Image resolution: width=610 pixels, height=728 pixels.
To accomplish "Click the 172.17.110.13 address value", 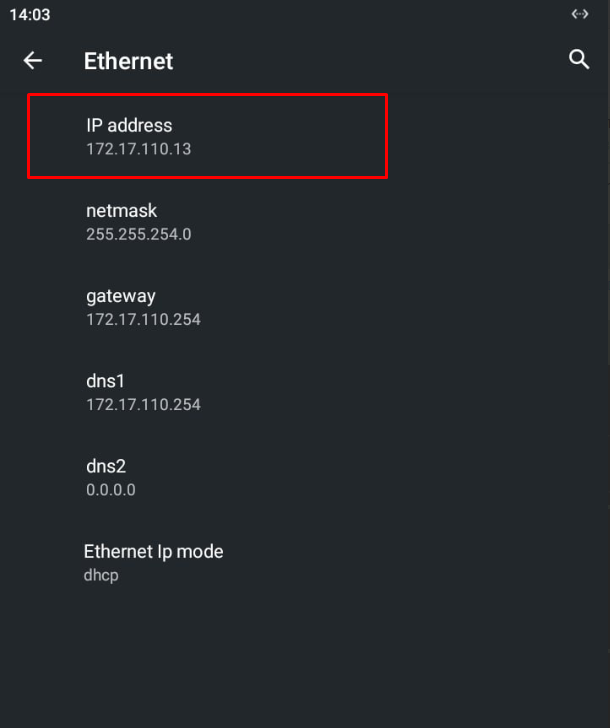I will click(x=138, y=150).
